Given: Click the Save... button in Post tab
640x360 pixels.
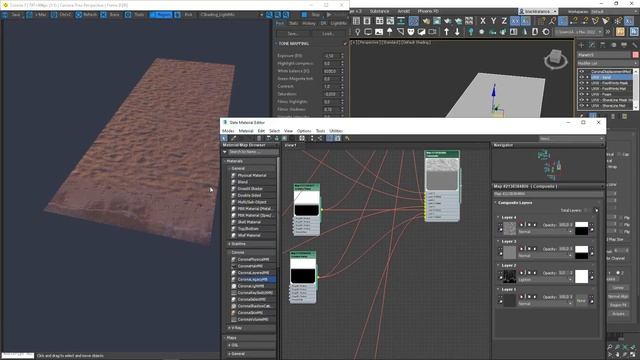Looking at the screenshot, I should click(293, 34).
